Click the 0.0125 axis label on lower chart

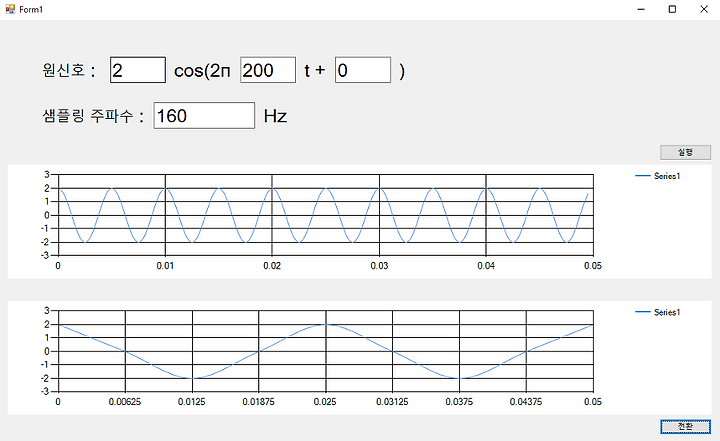point(191,402)
